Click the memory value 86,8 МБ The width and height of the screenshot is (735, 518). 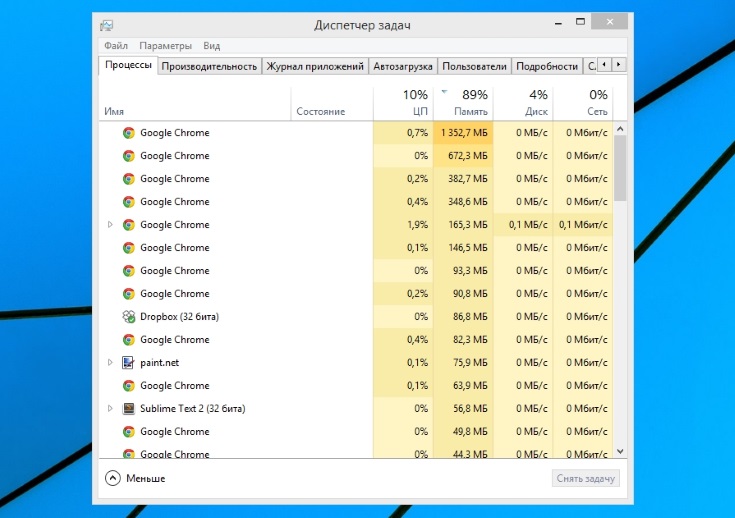[x=470, y=317]
